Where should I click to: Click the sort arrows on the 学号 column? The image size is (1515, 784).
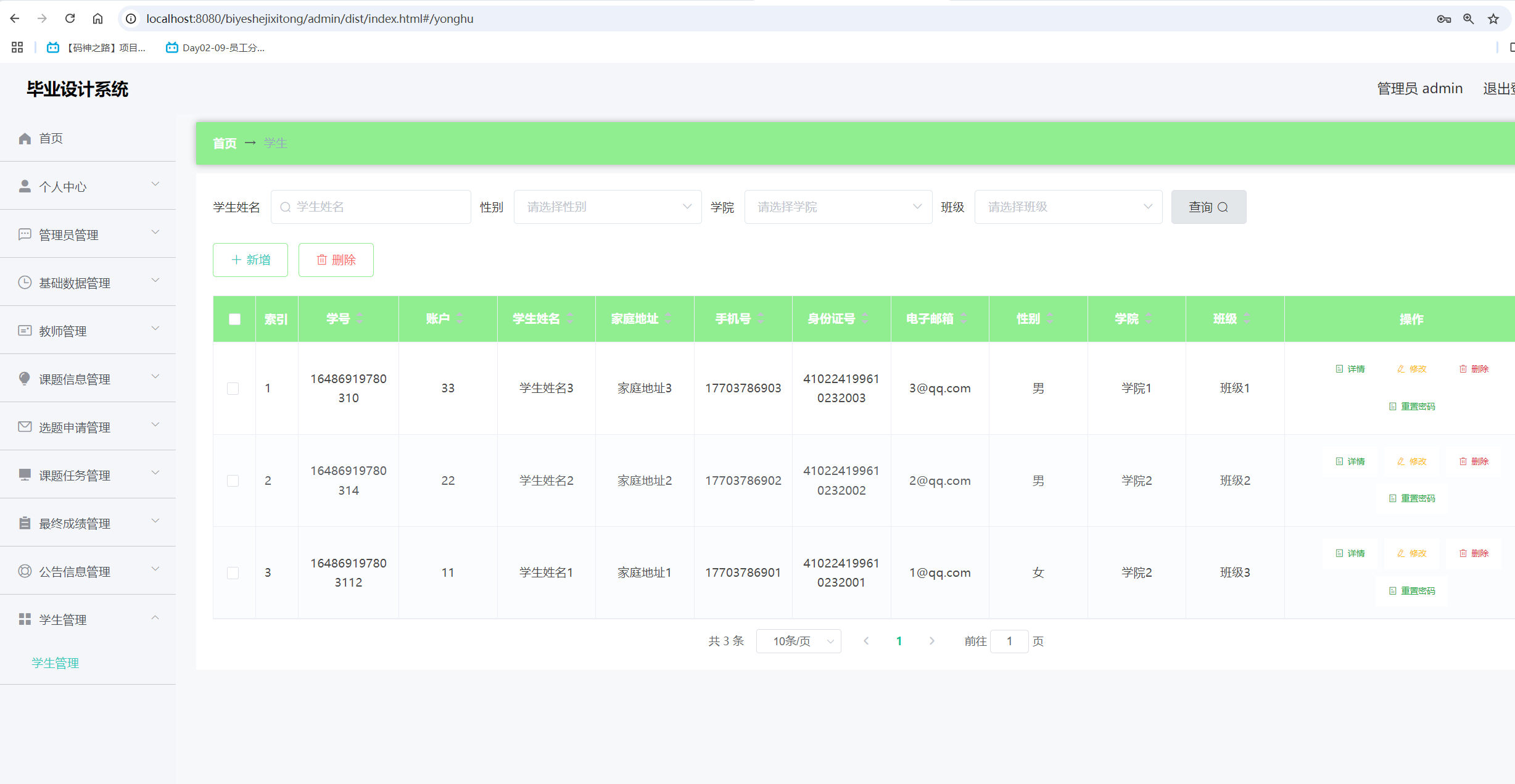360,319
